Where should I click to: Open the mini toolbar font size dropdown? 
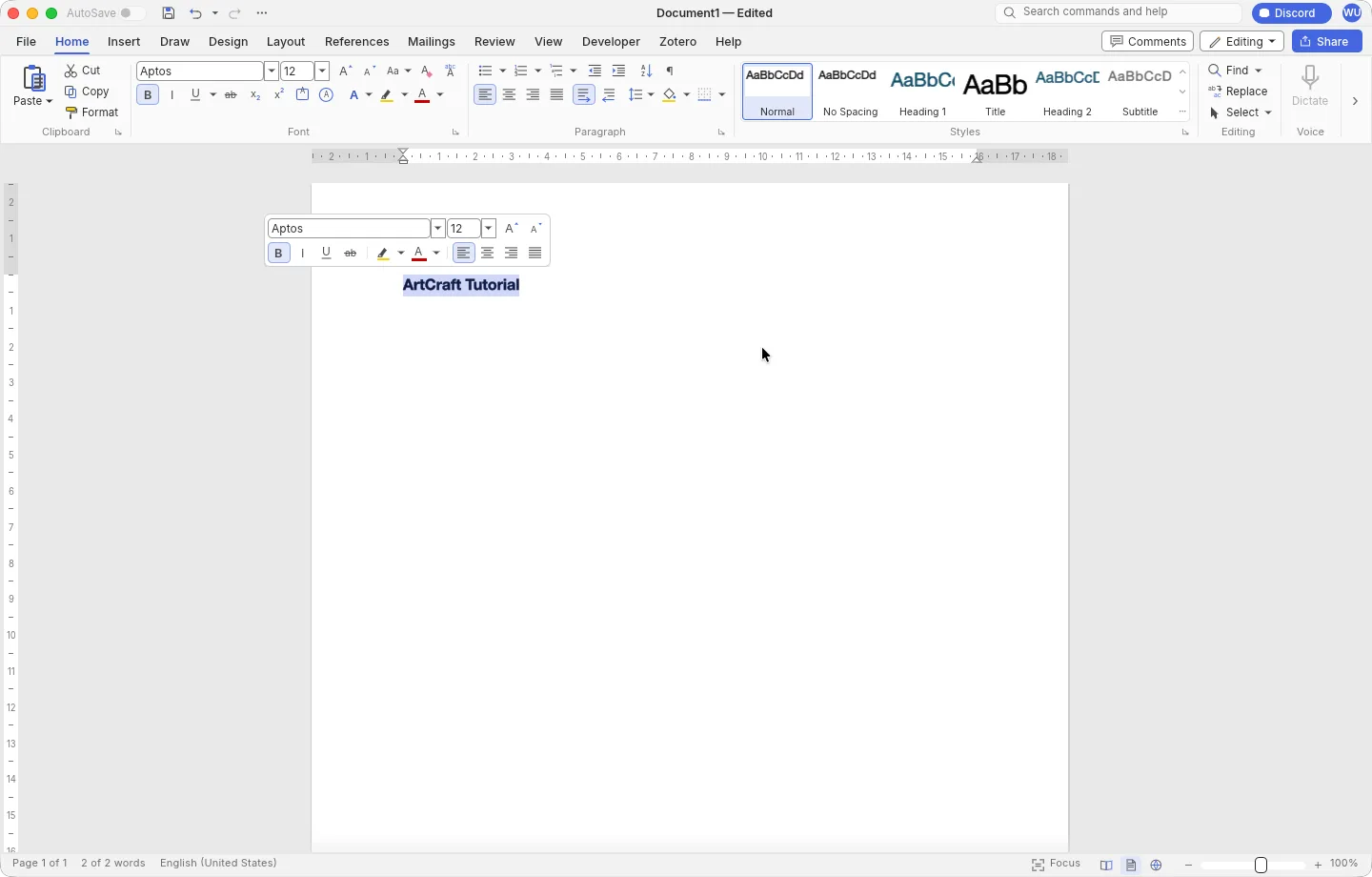(x=489, y=228)
